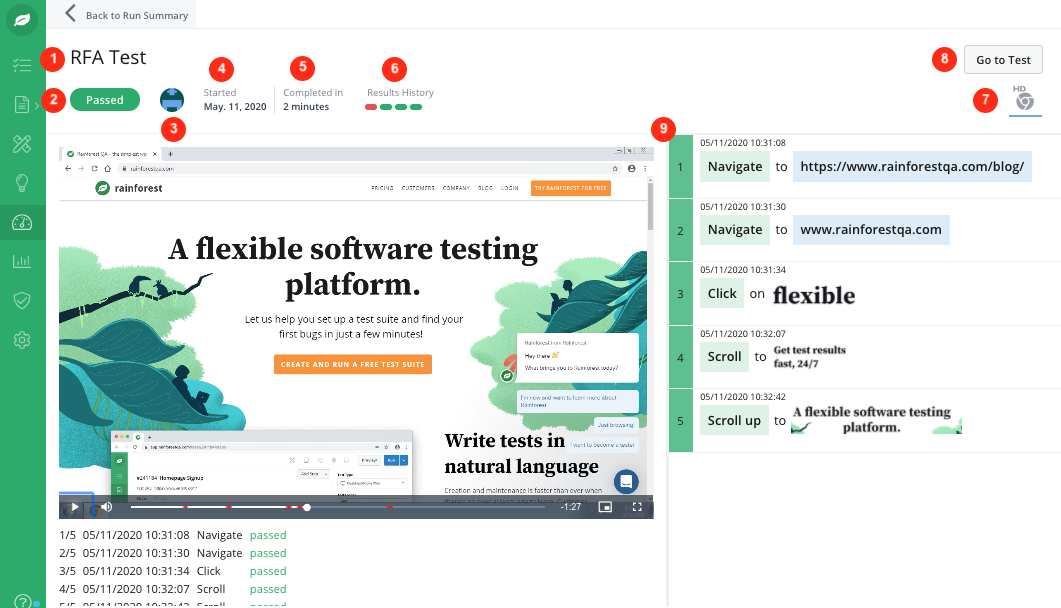
Task: Open the pencil-ruler tools icon in sidebar
Action: [22, 143]
